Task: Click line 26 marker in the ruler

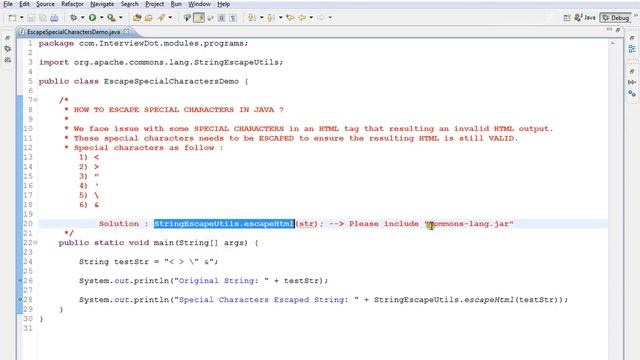Action: click(x=20, y=280)
